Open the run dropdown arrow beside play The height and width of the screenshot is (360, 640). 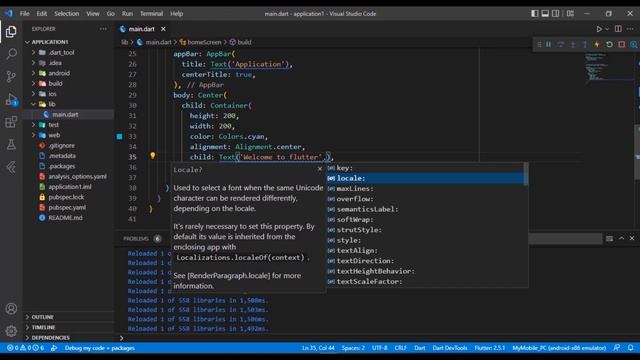coord(607,29)
